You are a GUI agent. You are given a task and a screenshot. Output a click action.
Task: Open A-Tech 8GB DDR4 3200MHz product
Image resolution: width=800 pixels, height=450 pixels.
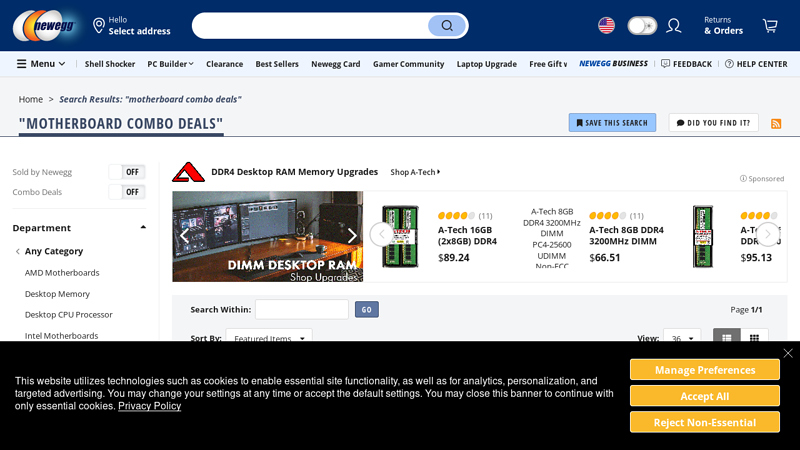pyautogui.click(x=627, y=236)
